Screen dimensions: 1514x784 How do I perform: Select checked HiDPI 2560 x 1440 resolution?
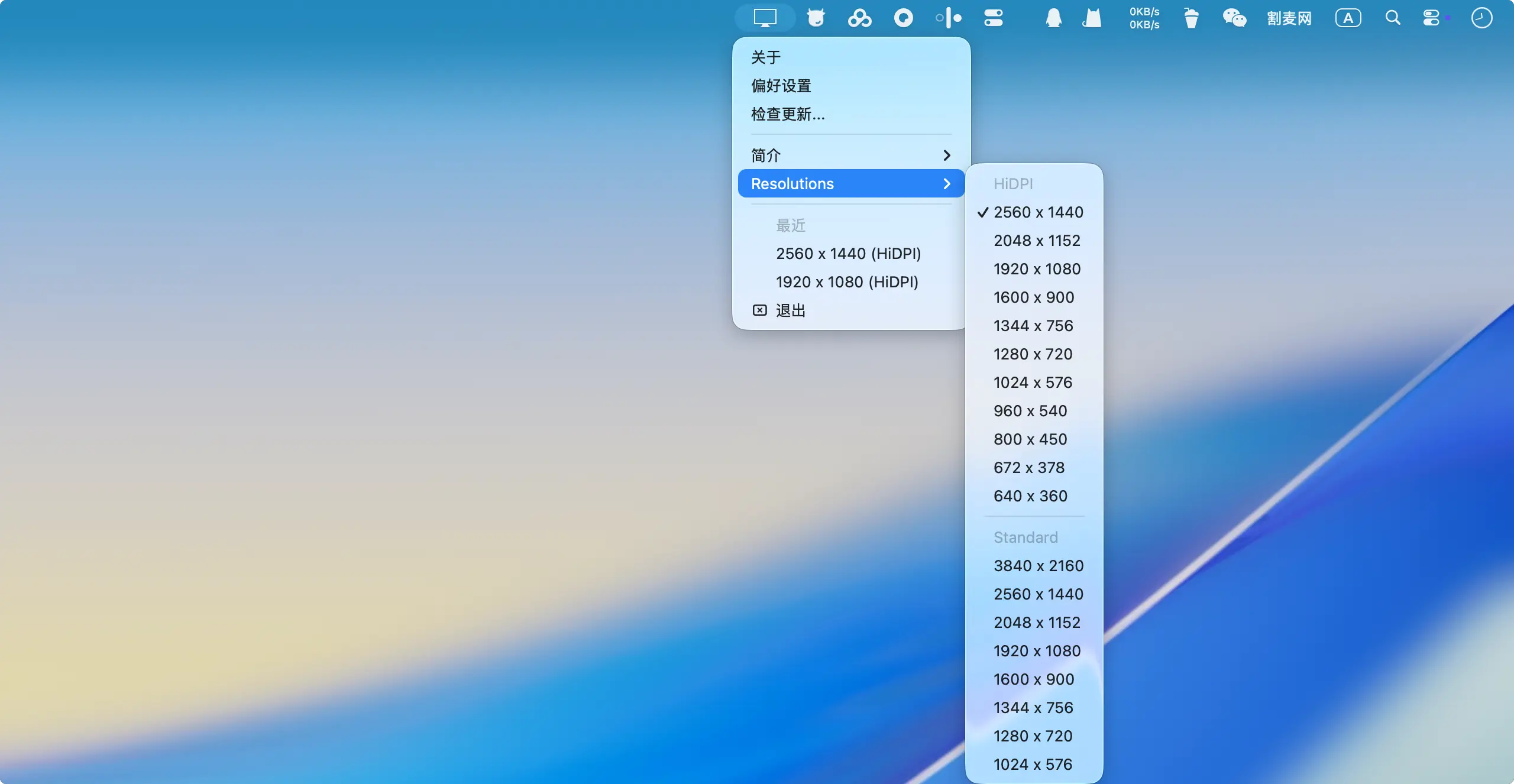tap(1038, 212)
